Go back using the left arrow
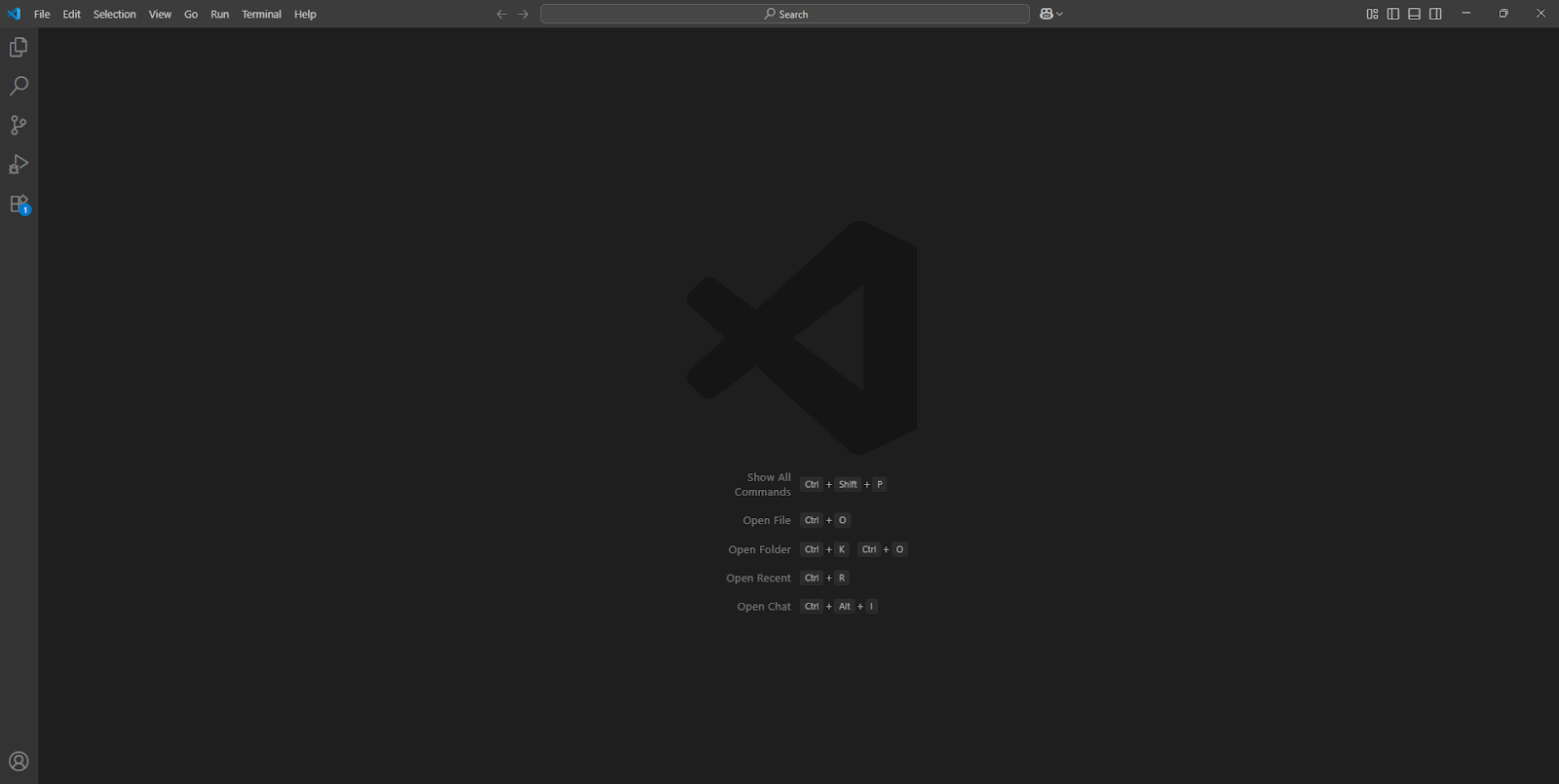The width and height of the screenshot is (1559, 784). pyautogui.click(x=502, y=14)
